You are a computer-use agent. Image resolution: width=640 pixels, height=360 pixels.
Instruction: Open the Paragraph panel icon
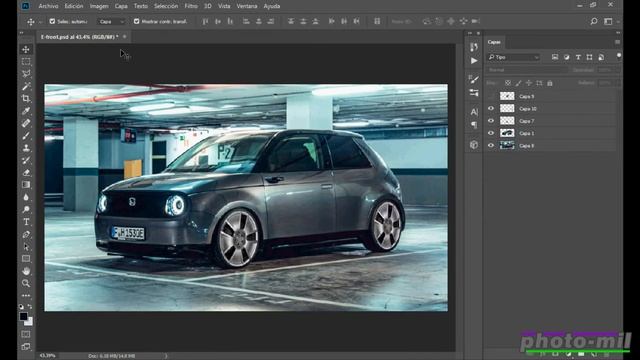click(473, 124)
